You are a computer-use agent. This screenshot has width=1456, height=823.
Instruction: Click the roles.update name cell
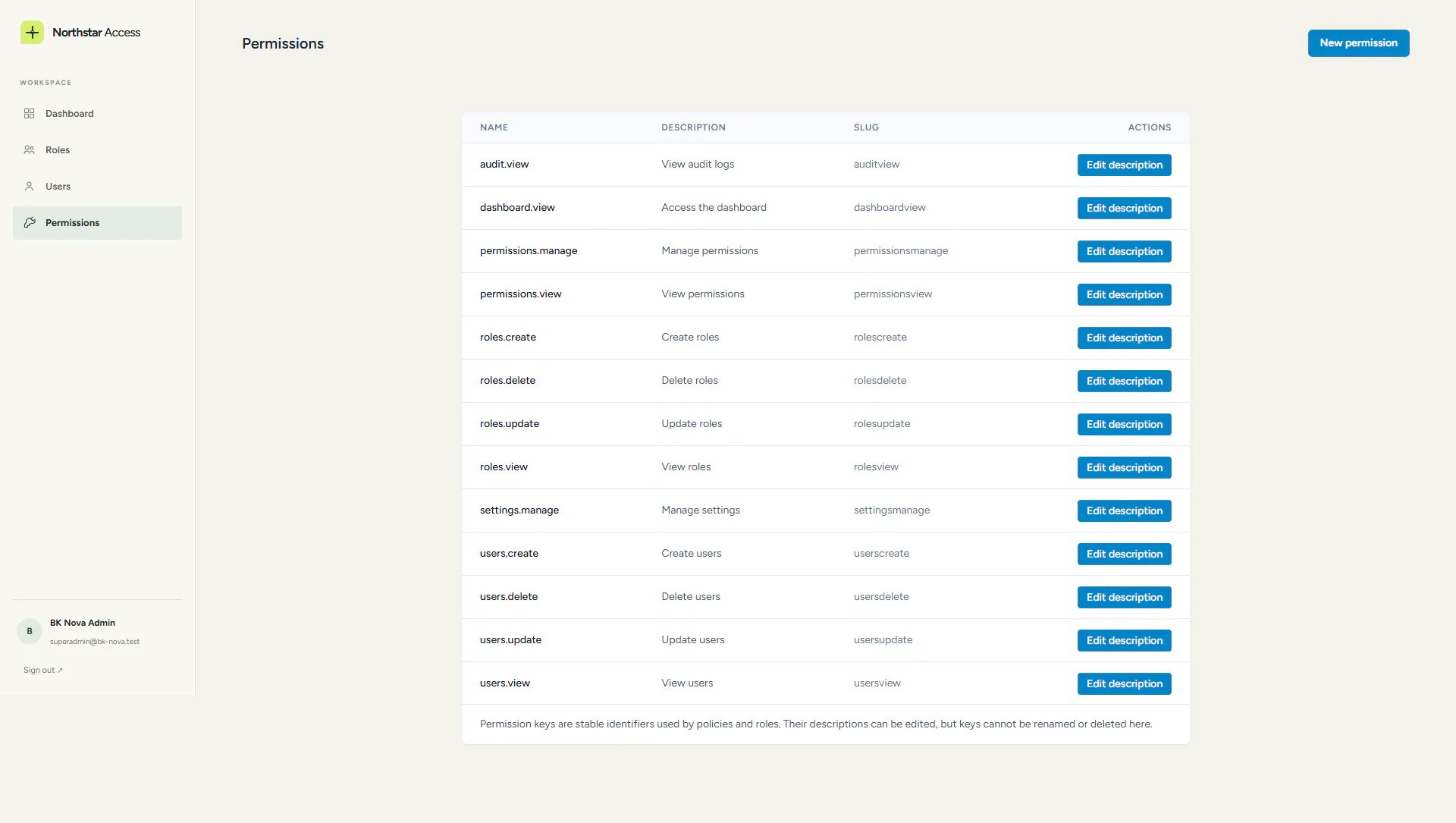coord(510,424)
